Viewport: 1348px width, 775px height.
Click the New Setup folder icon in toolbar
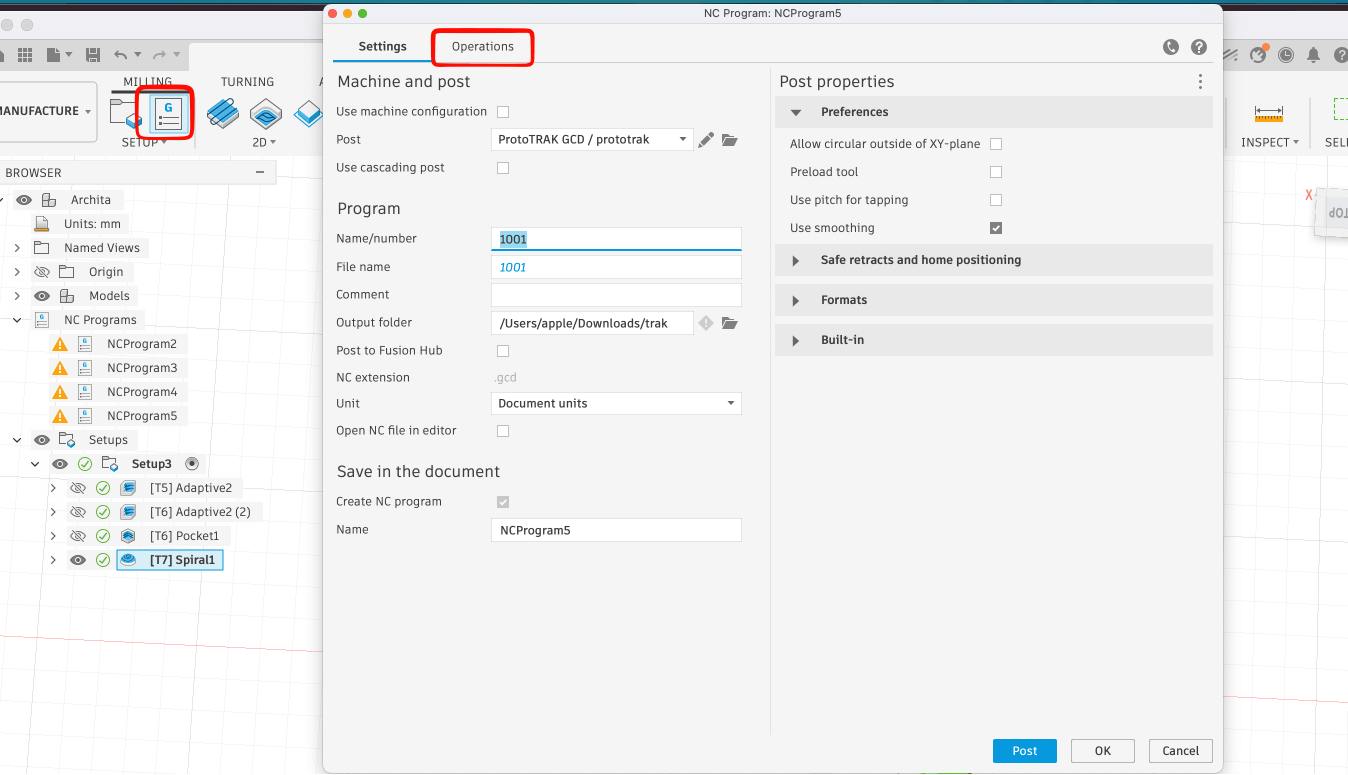tap(124, 113)
